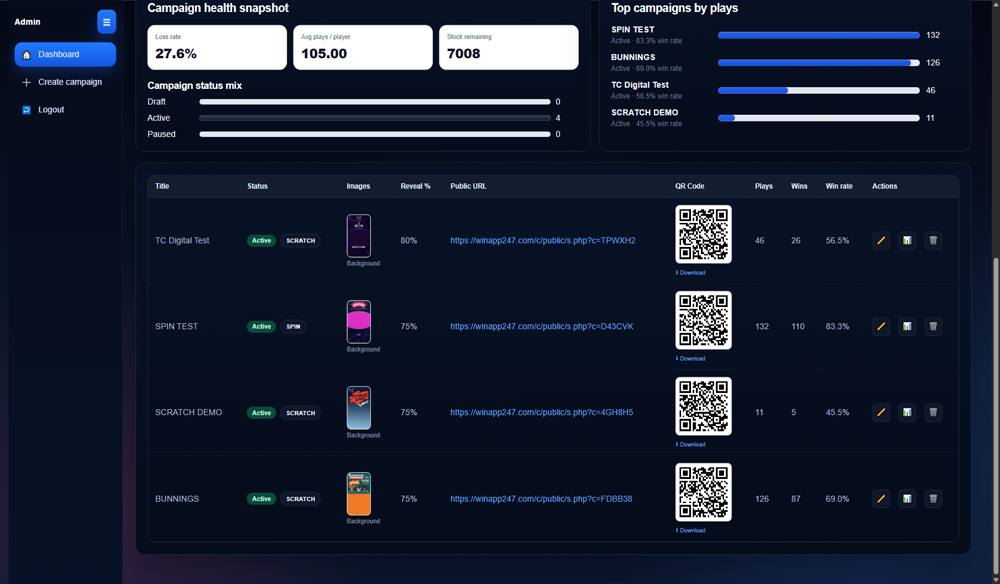The height and width of the screenshot is (584, 1000).
Task: Download the BUNNINGS QR code
Action: click(x=691, y=531)
